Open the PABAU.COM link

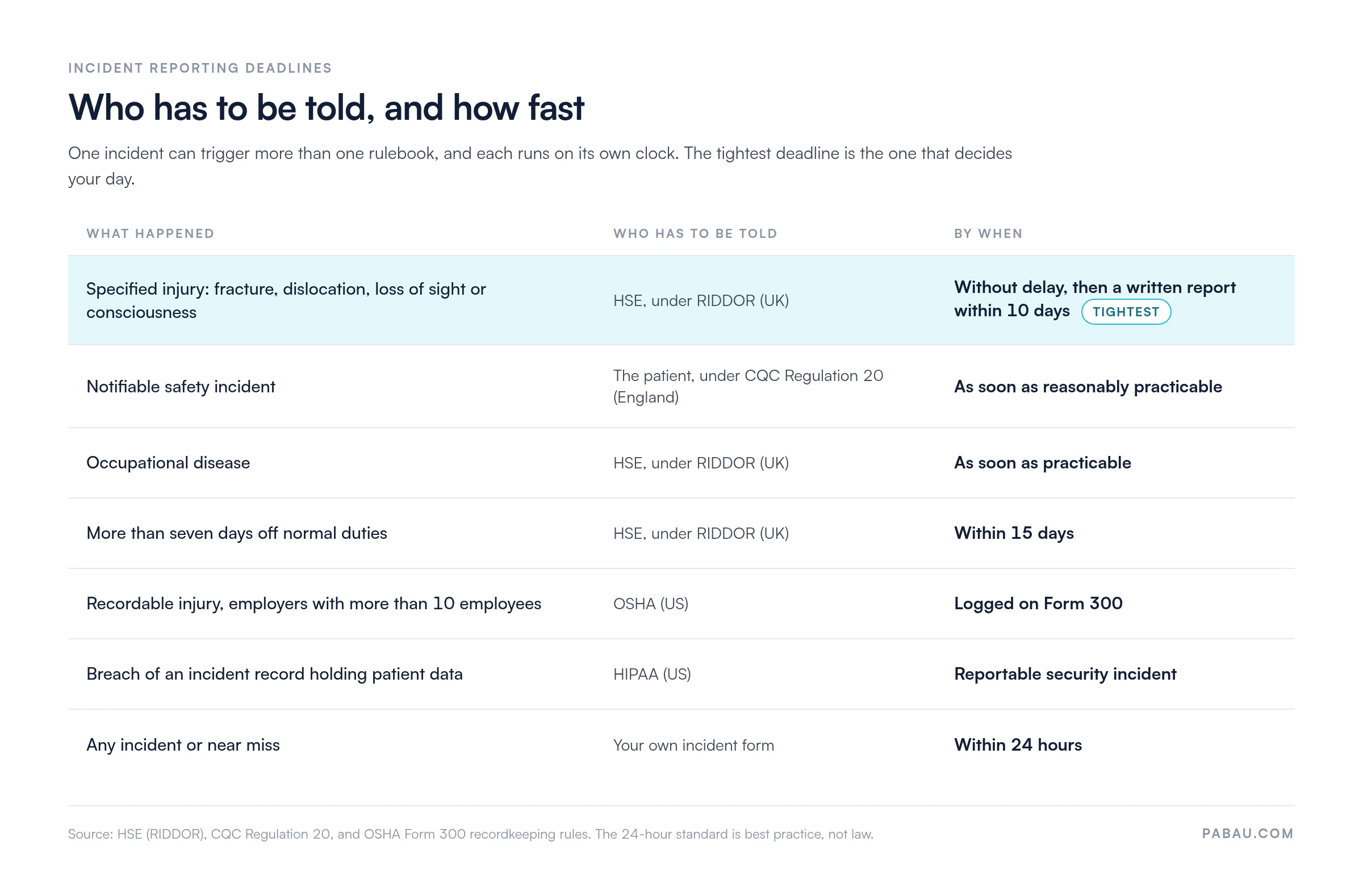click(x=1247, y=833)
